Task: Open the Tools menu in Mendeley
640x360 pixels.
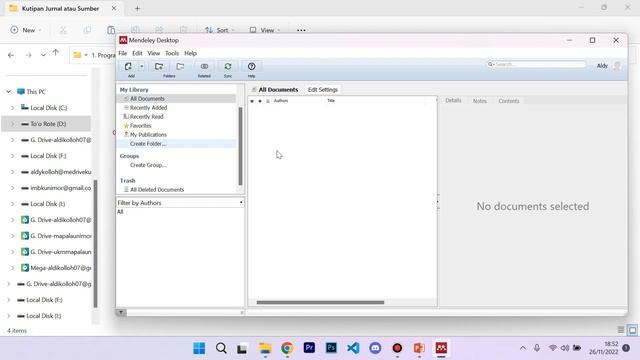Action: click(x=172, y=53)
